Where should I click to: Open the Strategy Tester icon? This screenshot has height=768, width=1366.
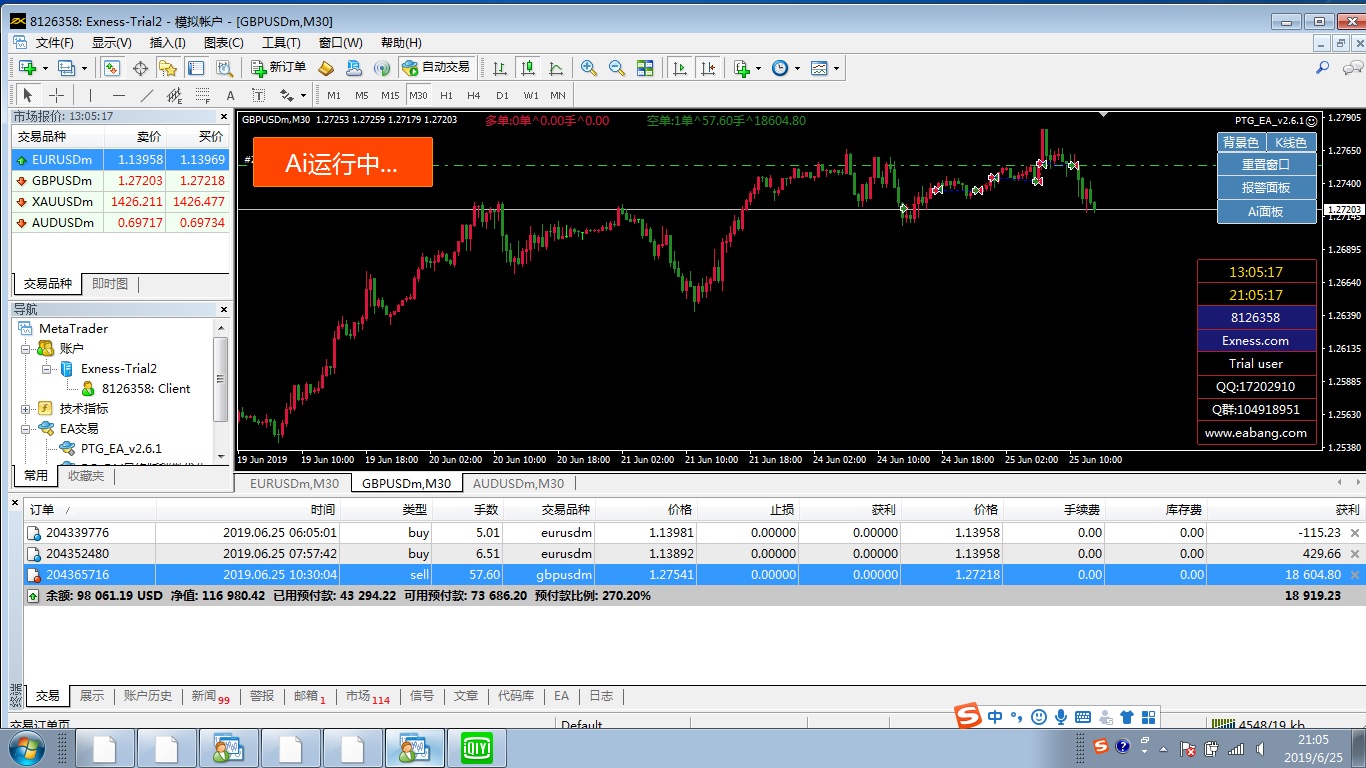coord(224,68)
